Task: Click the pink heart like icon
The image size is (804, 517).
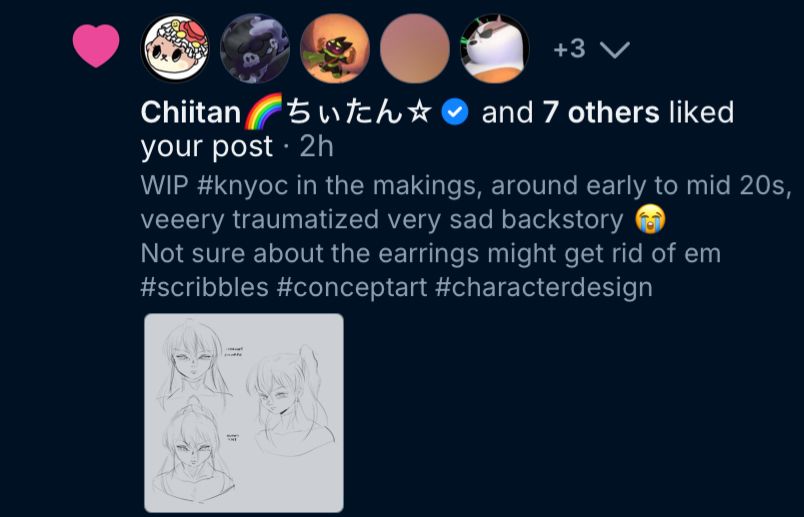Action: coord(96,46)
